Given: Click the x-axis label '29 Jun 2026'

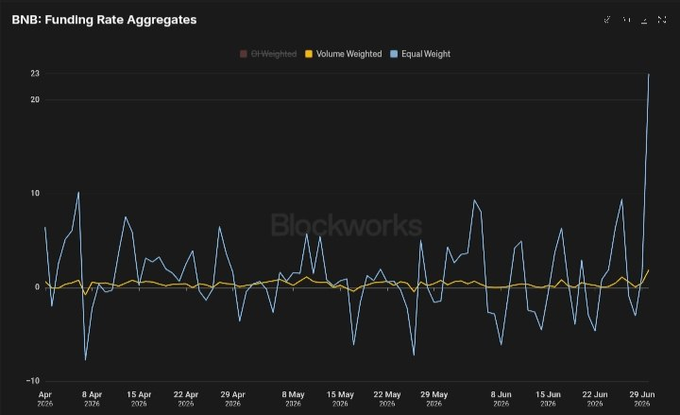Looking at the screenshot, I should coord(642,399).
